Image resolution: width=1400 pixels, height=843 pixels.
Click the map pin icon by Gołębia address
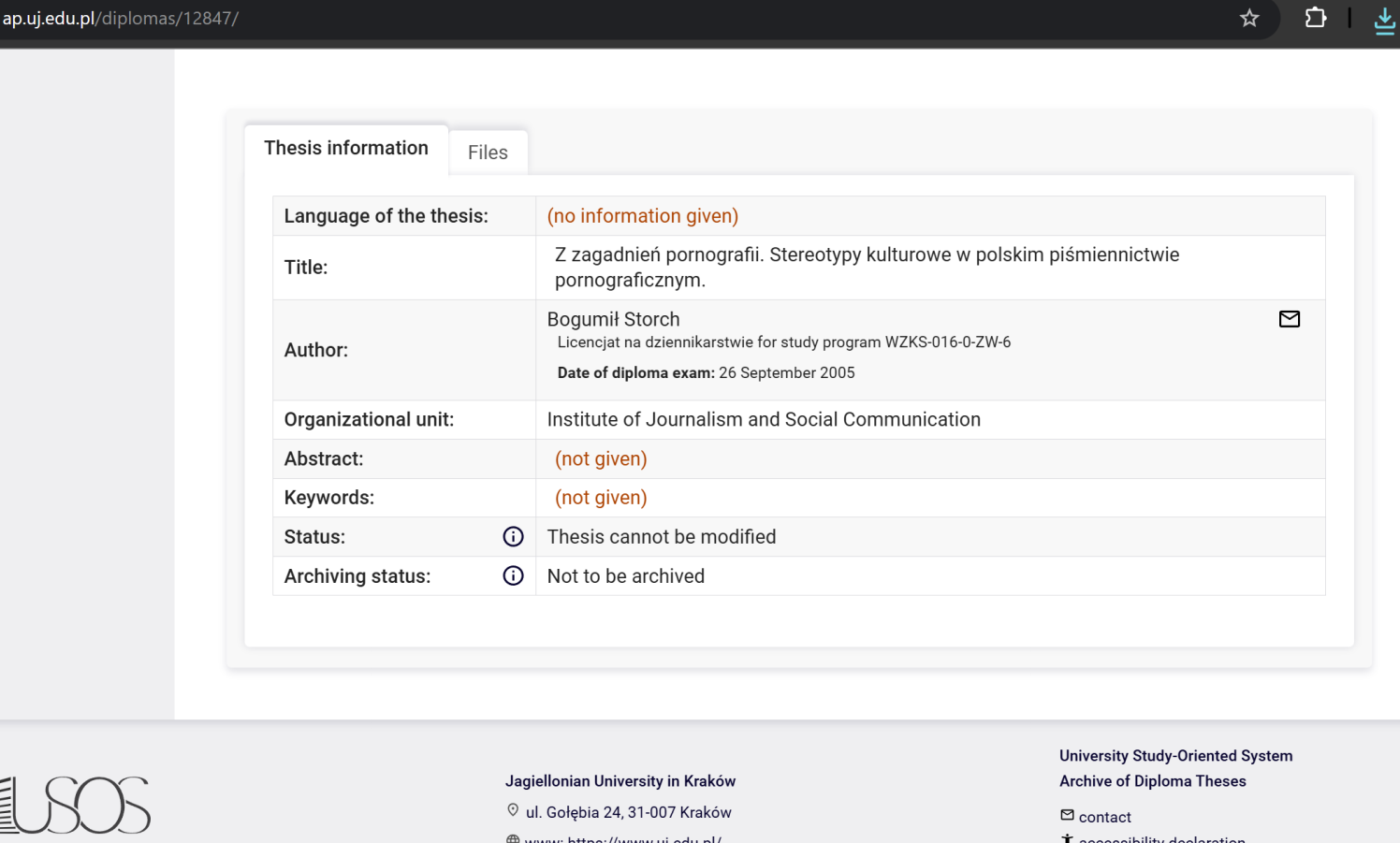[x=513, y=811]
